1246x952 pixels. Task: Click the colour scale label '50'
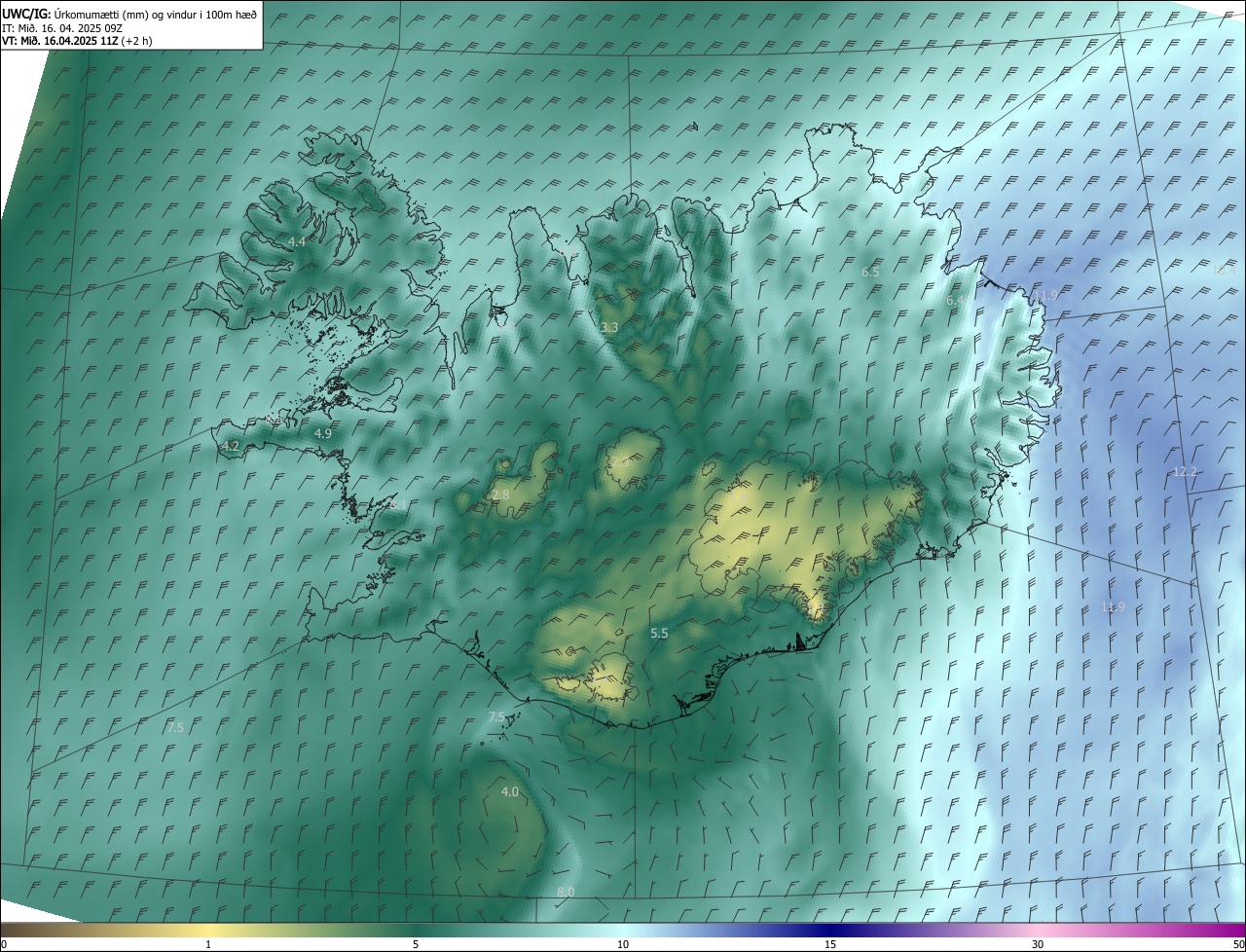click(x=1238, y=944)
